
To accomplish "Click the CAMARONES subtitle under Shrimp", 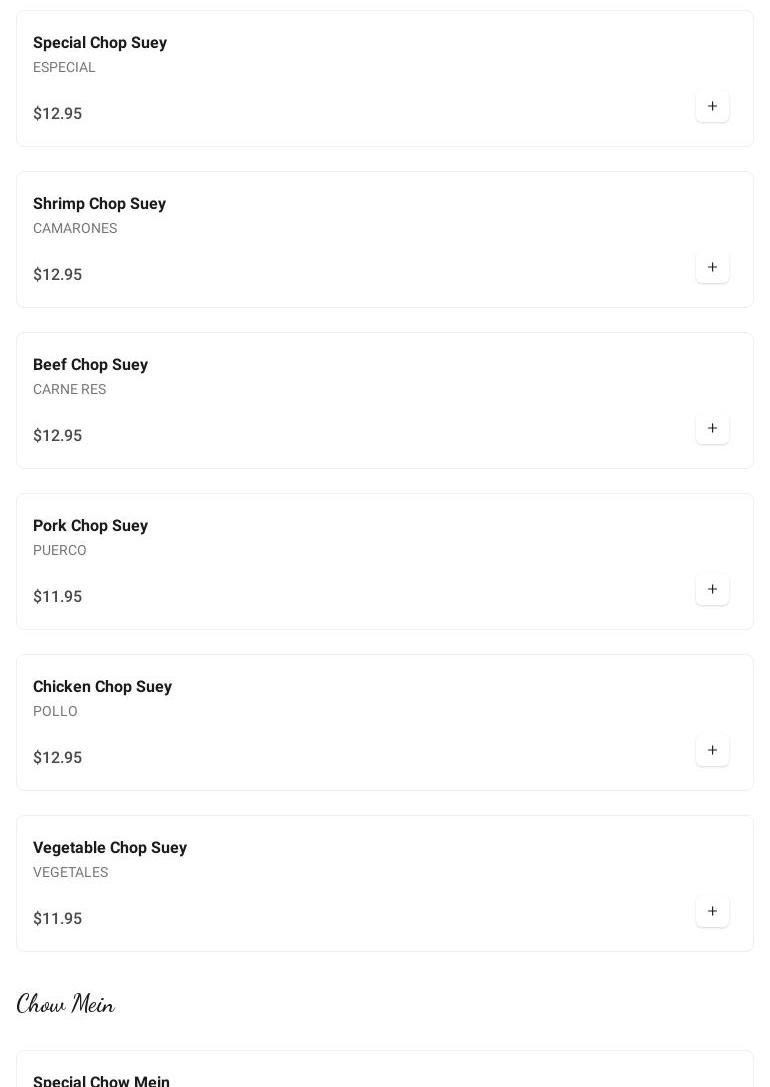I will (75, 228).
